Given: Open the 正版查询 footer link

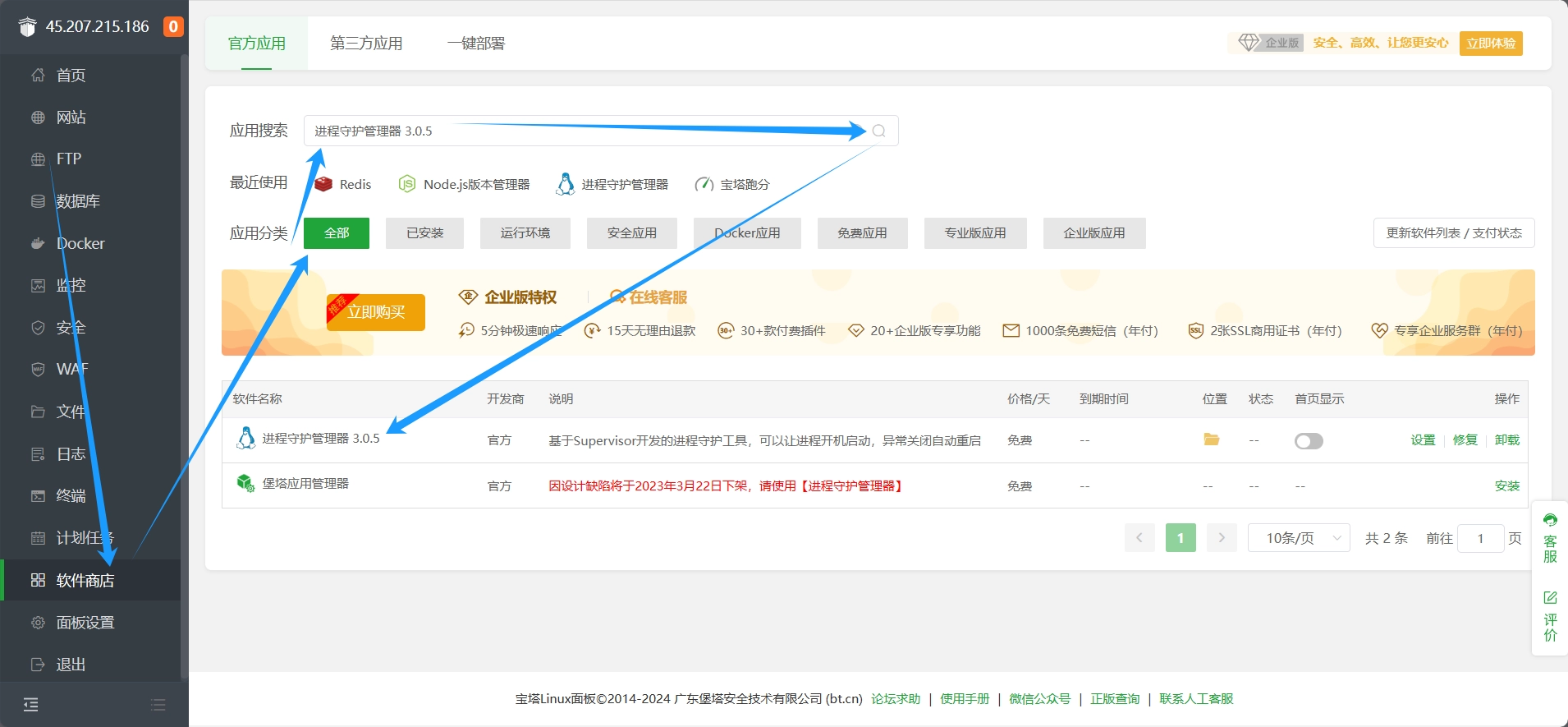Looking at the screenshot, I should [x=1115, y=699].
